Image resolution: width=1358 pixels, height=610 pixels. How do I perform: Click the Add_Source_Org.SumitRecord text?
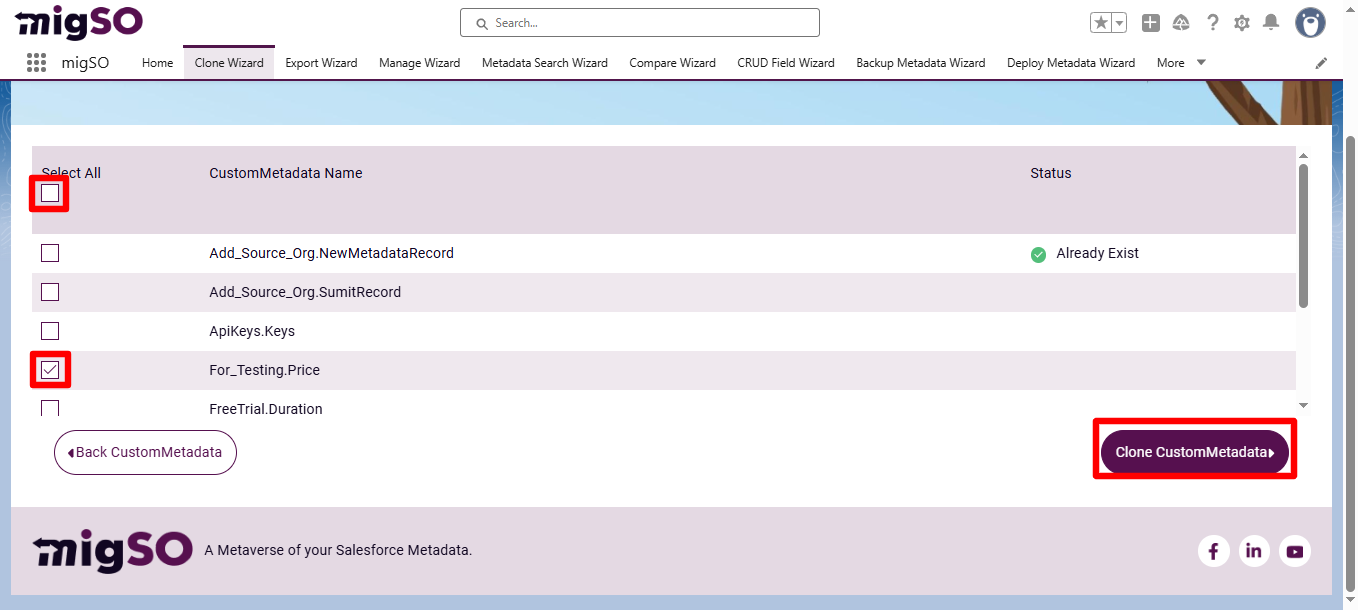[305, 292]
